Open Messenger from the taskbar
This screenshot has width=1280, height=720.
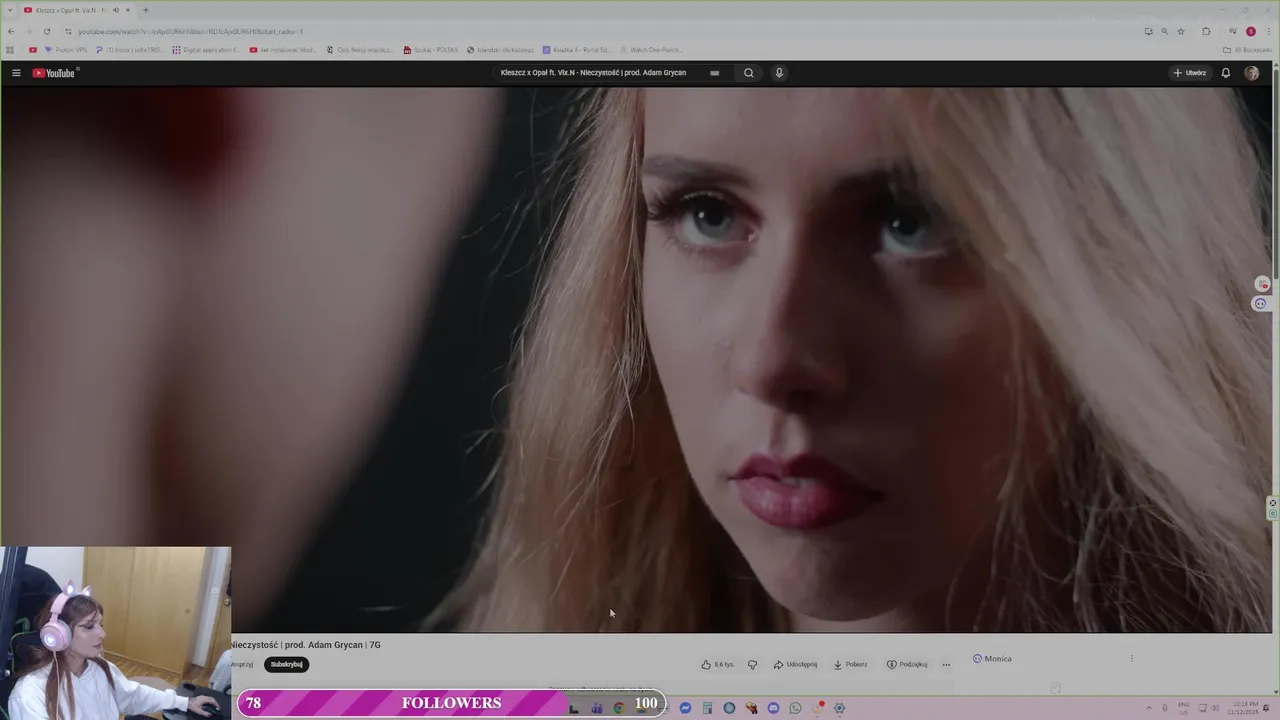[685, 708]
